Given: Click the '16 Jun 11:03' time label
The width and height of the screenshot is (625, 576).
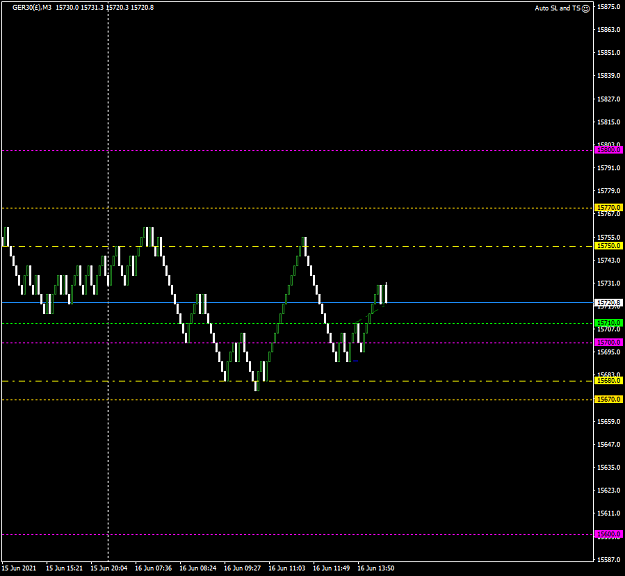Looking at the screenshot, I should [x=287, y=568].
